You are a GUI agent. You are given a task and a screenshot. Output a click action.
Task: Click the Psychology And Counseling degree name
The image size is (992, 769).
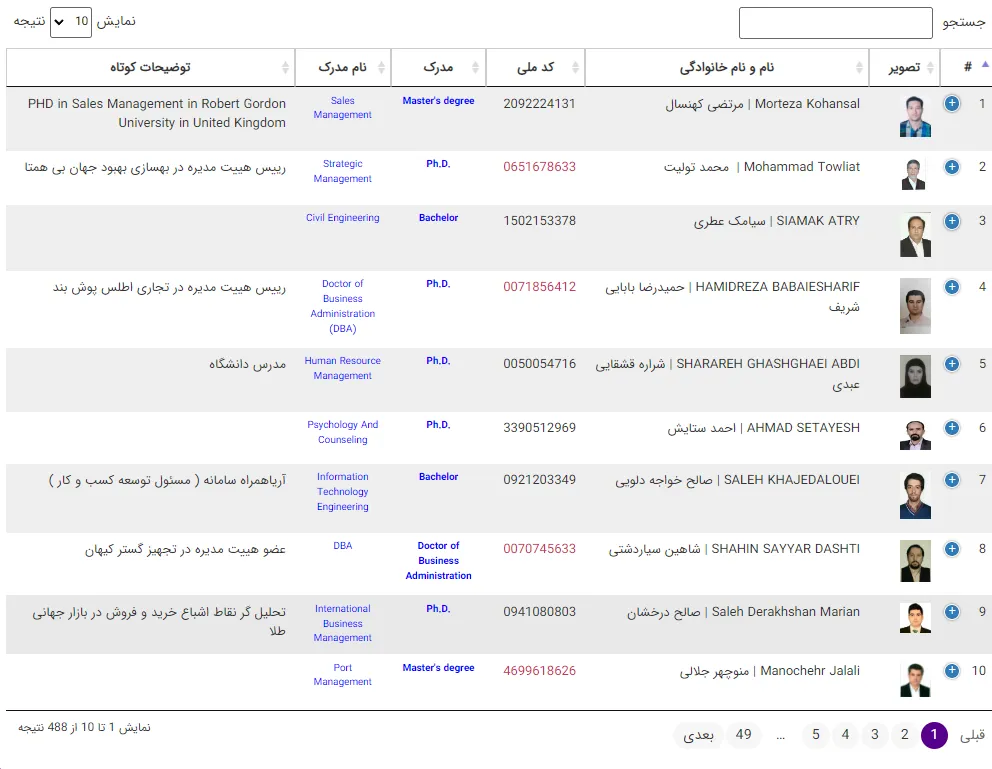(x=343, y=432)
